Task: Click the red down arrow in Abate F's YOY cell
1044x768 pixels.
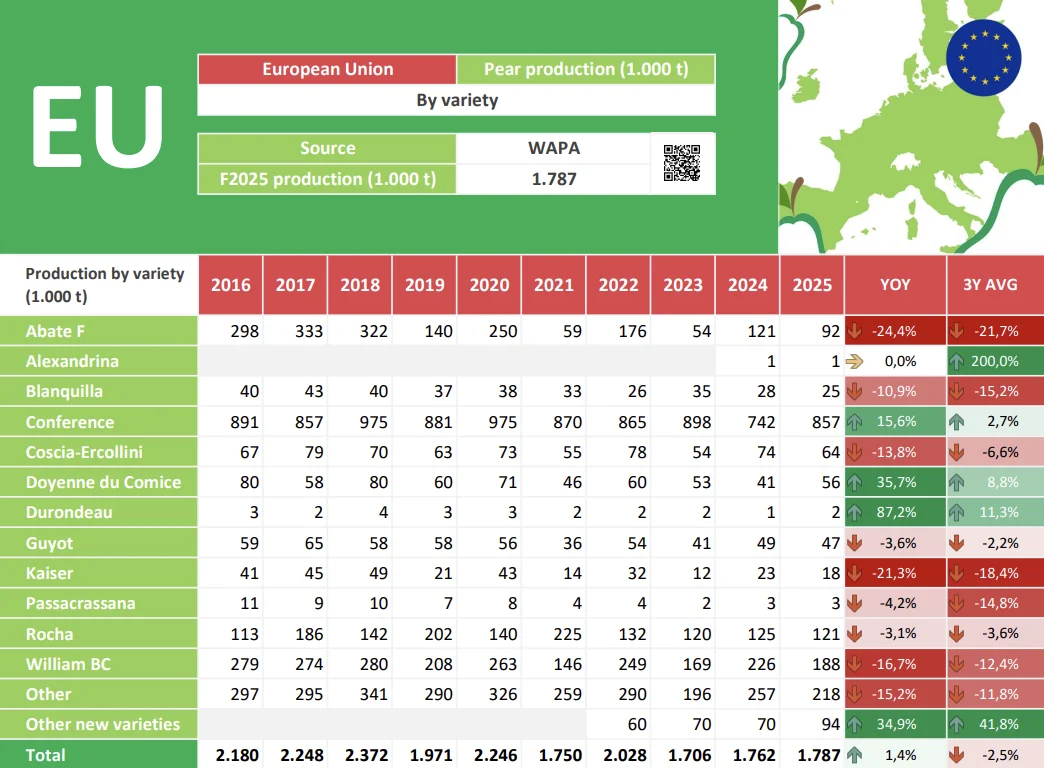Action: pos(856,331)
